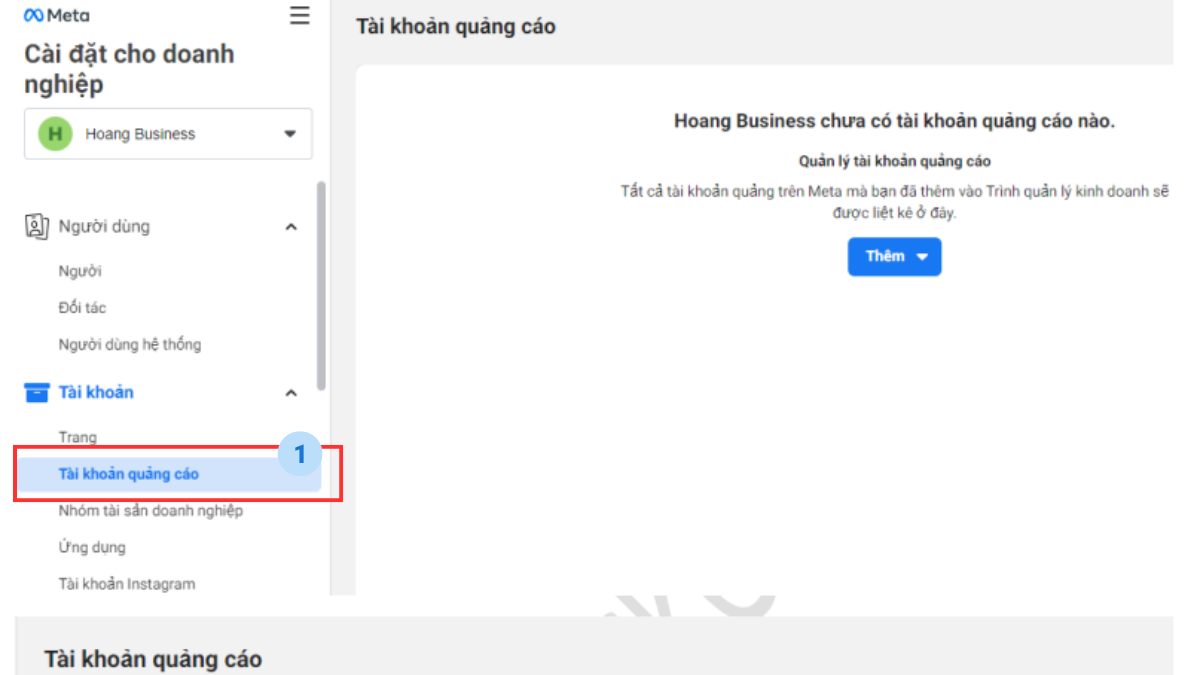Open Tài khoản Instagram sidebar item
Viewport: 1200px width, 675px height.
[x=127, y=584]
